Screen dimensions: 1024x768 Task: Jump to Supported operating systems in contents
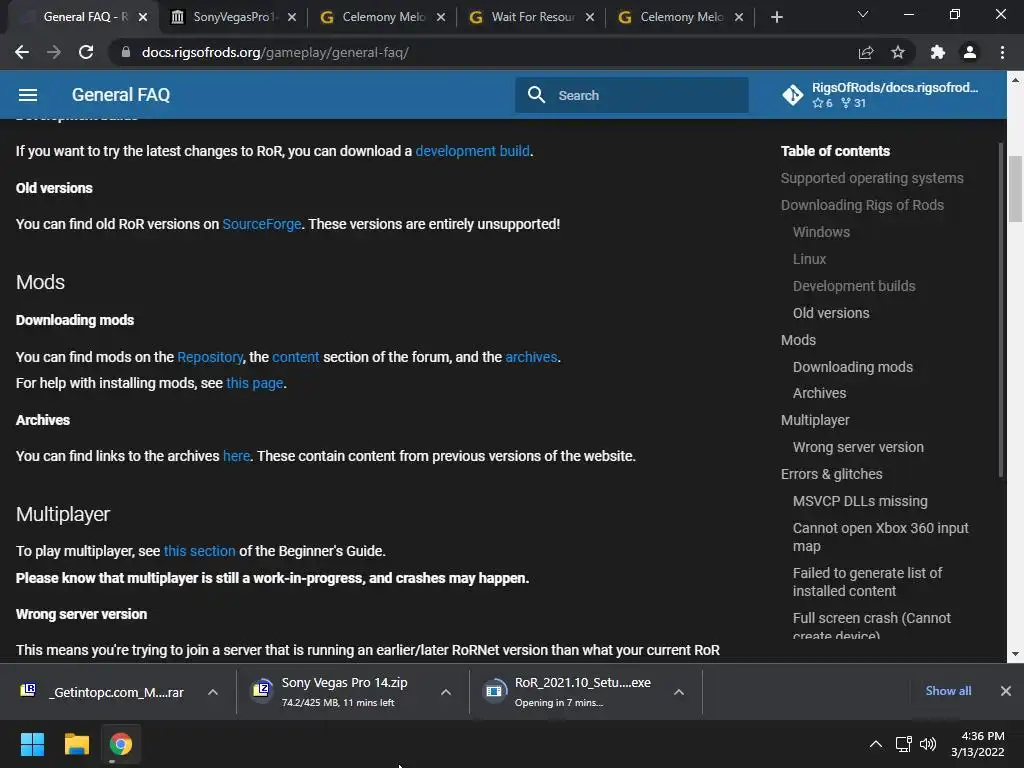pyautogui.click(x=872, y=178)
